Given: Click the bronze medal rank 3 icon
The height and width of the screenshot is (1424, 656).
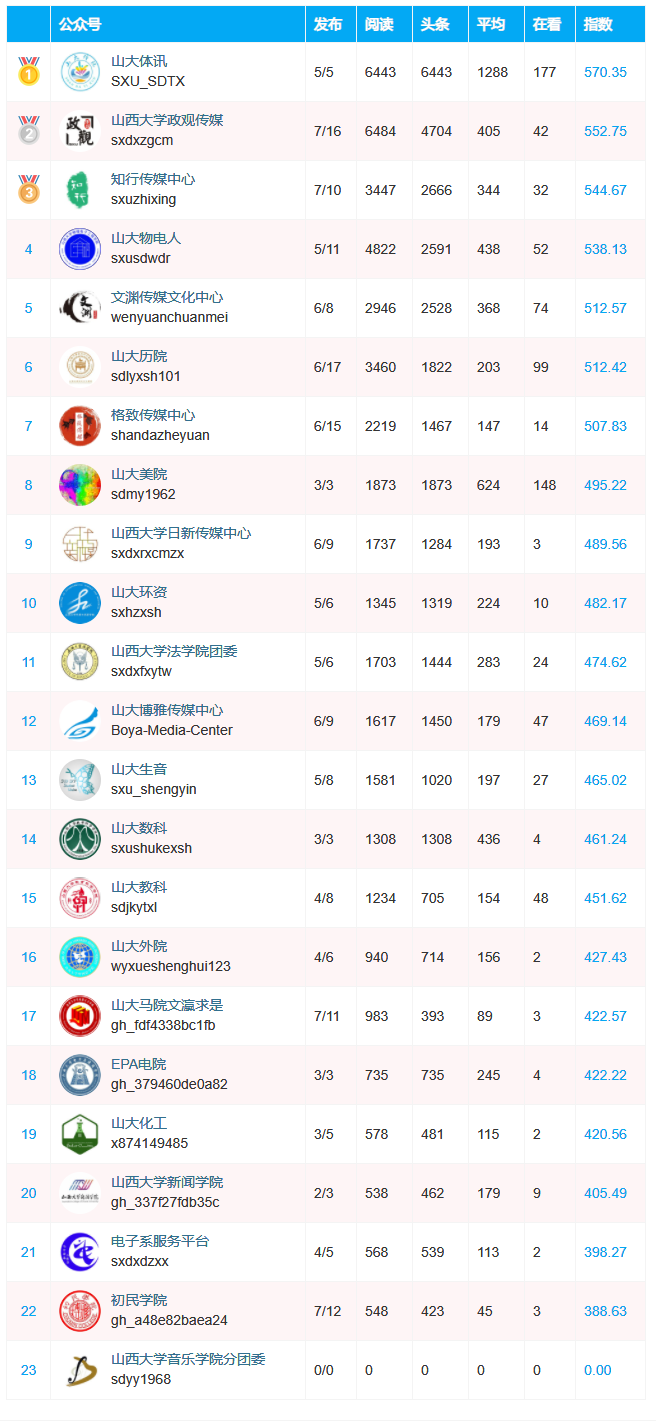Looking at the screenshot, I should coord(28,189).
